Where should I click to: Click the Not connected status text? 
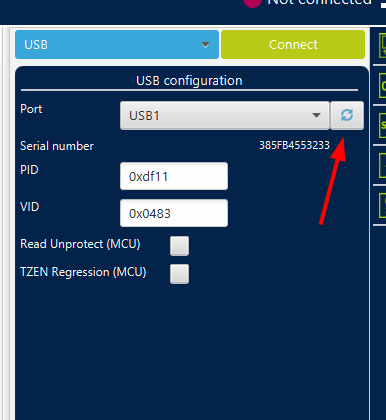[320, 3]
